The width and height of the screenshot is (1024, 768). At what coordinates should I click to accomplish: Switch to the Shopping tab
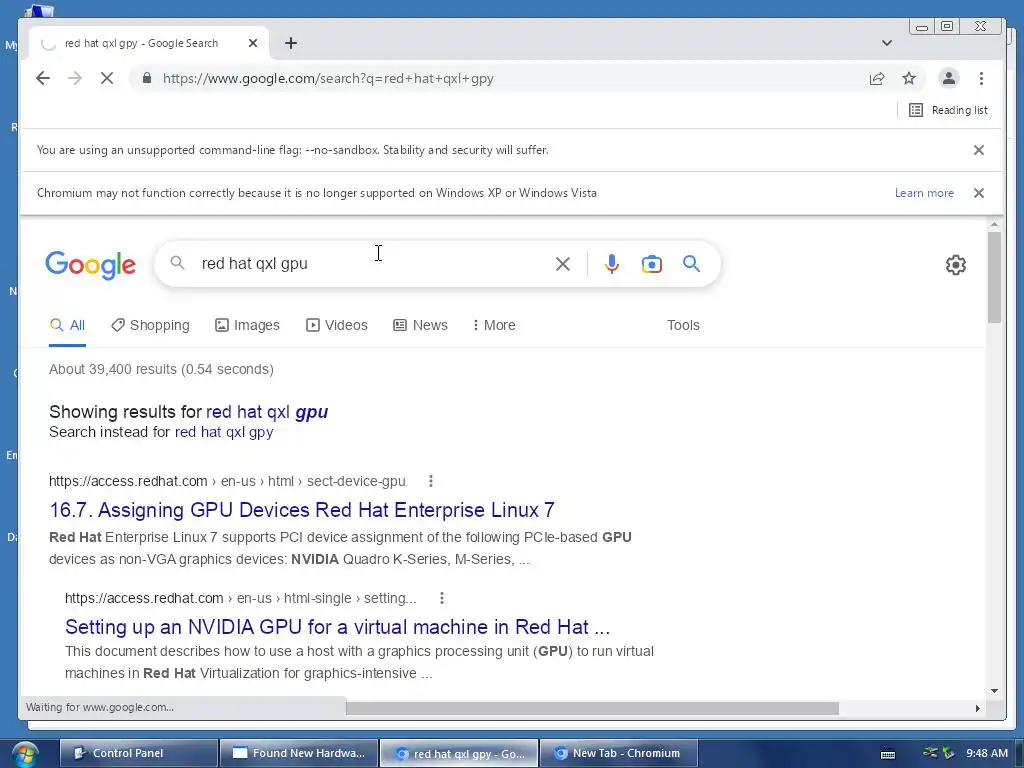(150, 325)
